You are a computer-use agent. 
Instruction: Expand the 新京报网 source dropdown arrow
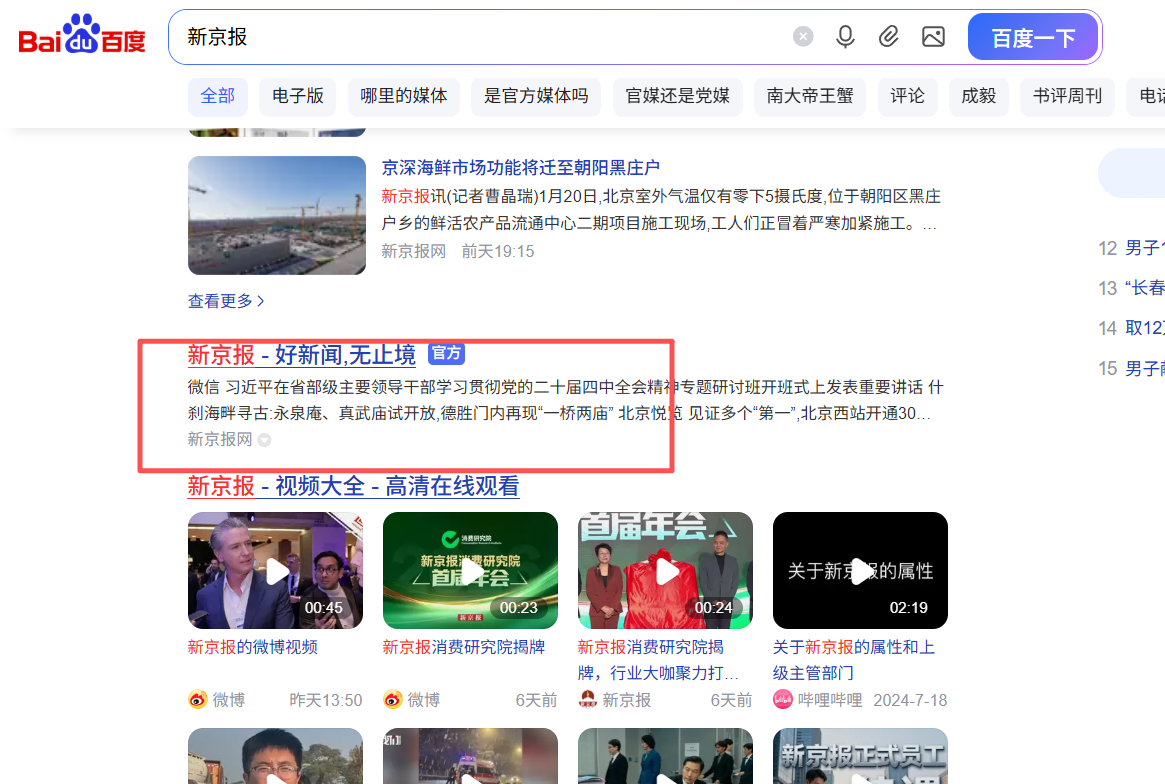[264, 440]
